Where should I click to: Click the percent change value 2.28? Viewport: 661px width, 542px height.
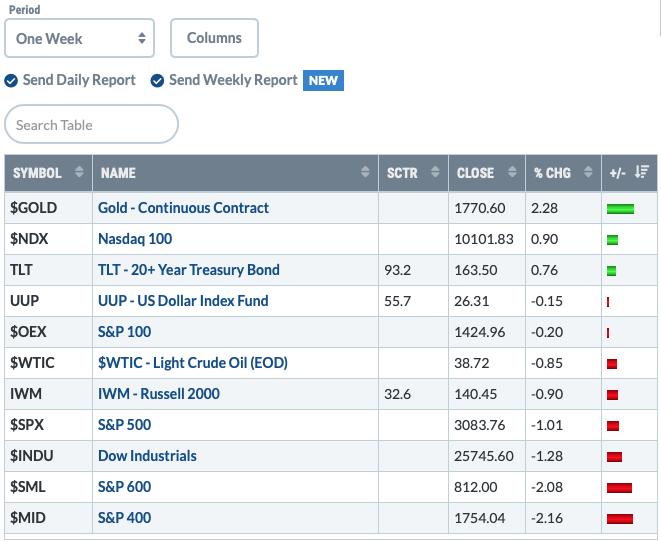click(x=544, y=208)
